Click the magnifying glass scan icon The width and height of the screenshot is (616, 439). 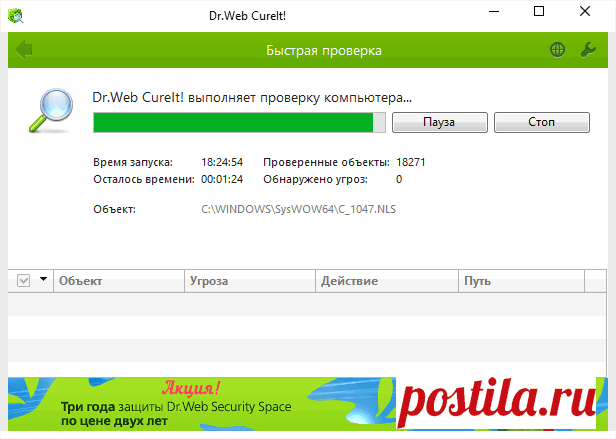(x=51, y=110)
